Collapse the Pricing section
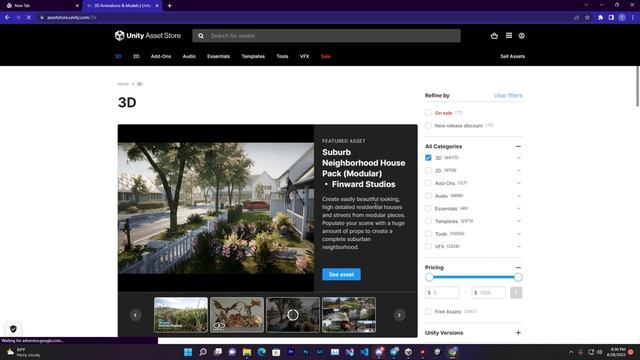The width and height of the screenshot is (640, 360). [518, 267]
